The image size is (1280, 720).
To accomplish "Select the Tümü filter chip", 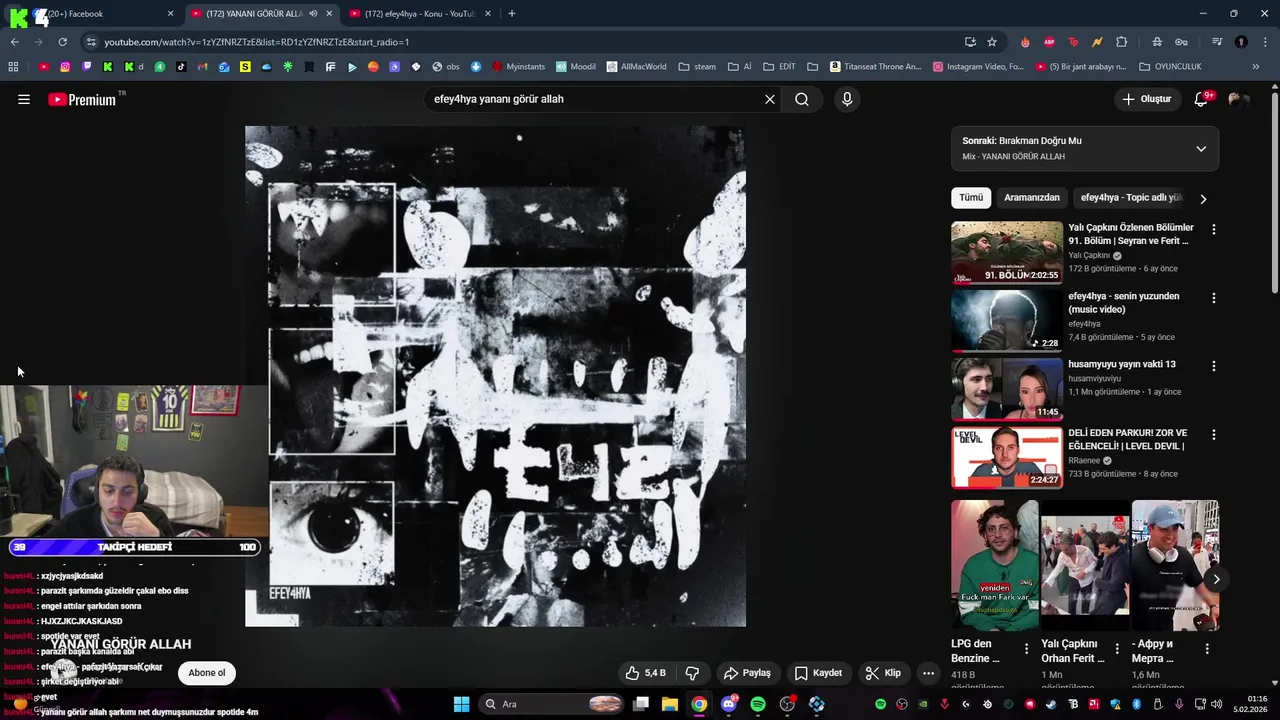I will point(971,198).
